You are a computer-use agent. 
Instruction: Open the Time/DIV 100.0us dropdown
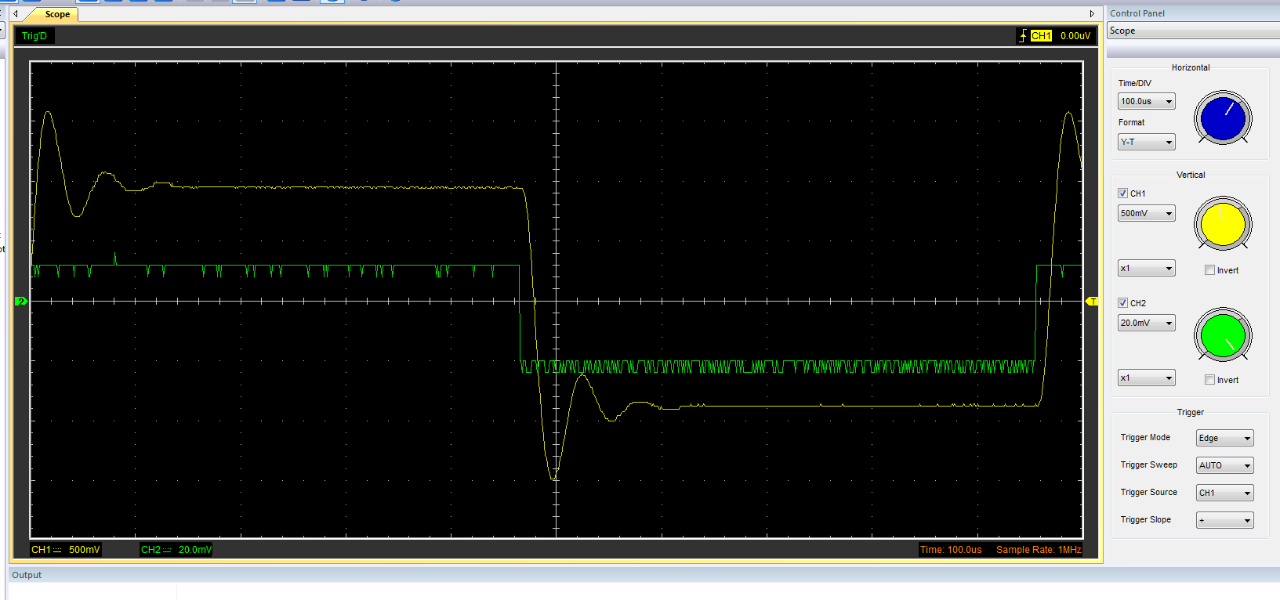pyautogui.click(x=1146, y=102)
